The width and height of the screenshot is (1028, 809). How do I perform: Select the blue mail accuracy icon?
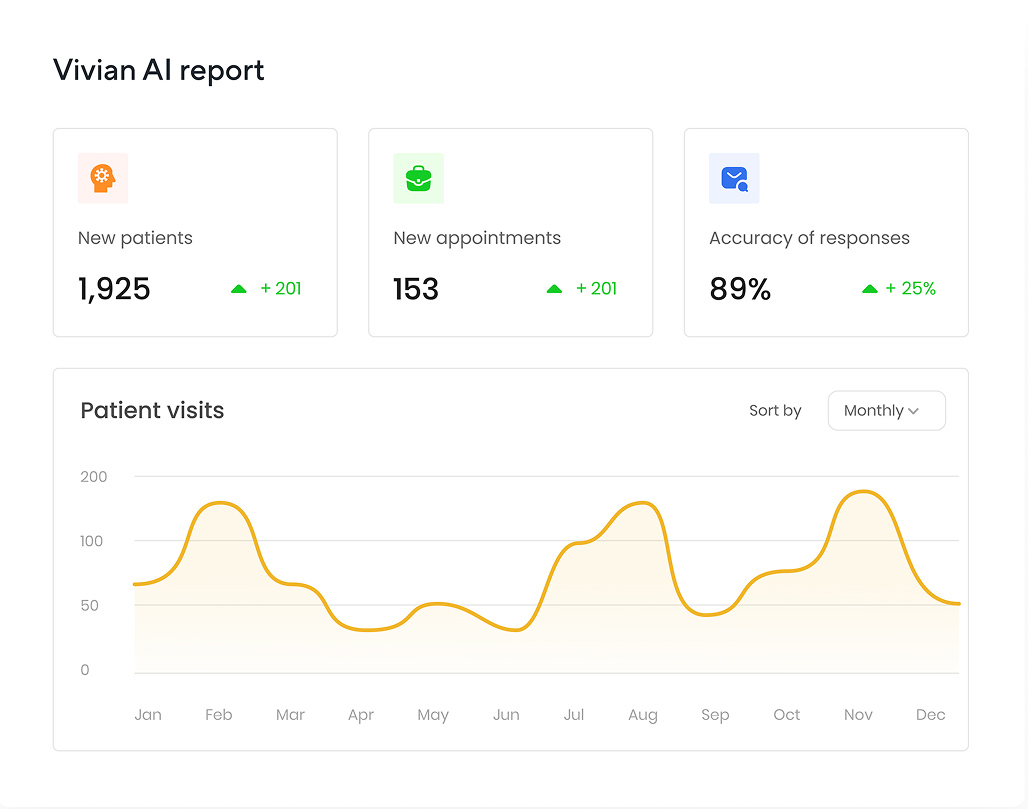734,178
